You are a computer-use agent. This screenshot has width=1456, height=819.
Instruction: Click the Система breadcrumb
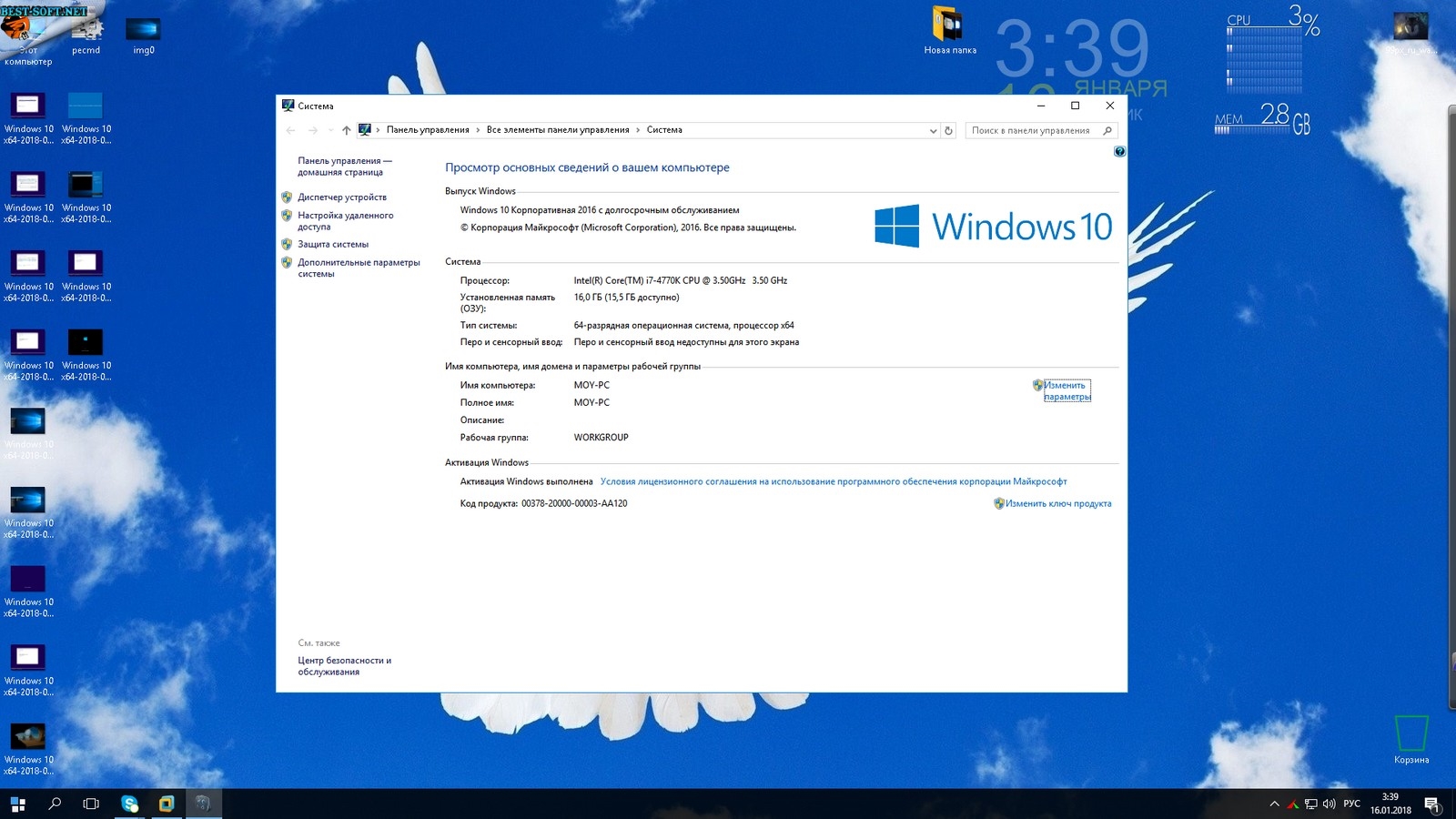click(x=664, y=130)
